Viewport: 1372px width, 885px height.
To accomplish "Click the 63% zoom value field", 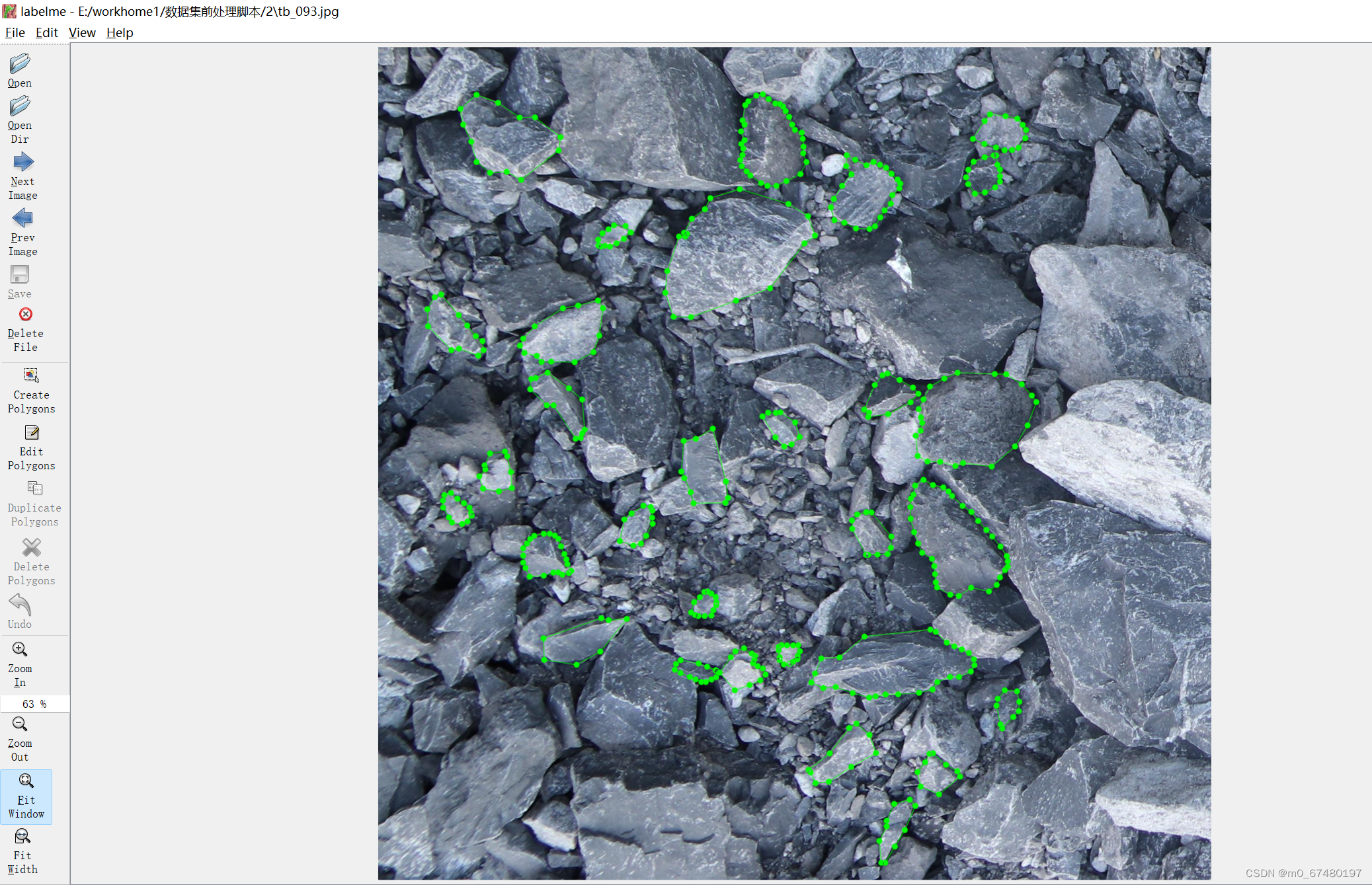I will tap(34, 704).
